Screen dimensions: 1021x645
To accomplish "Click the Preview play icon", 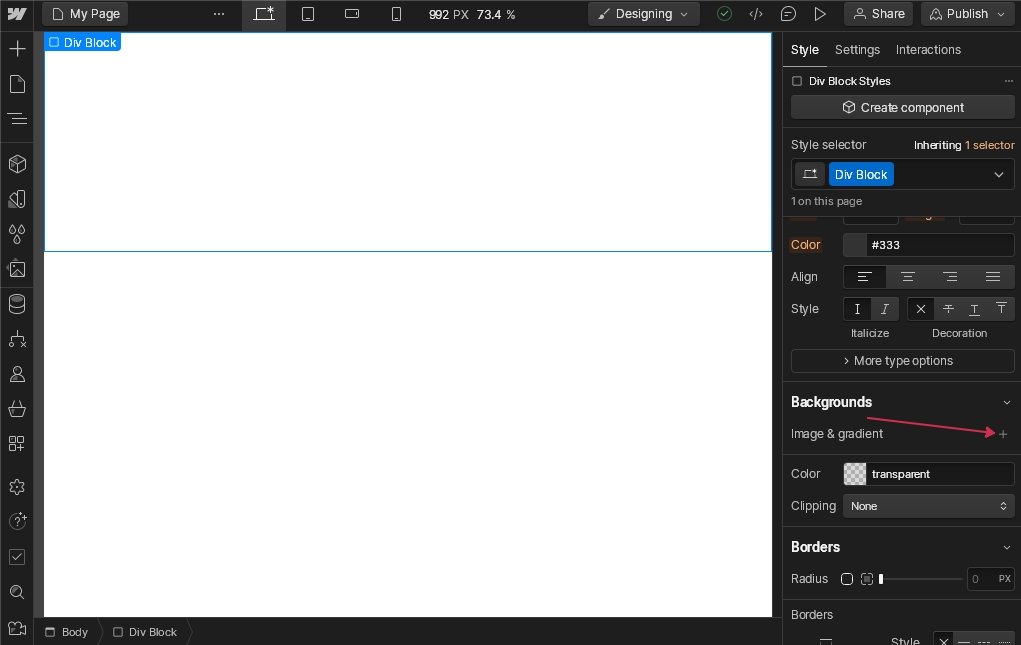I will (x=820, y=14).
